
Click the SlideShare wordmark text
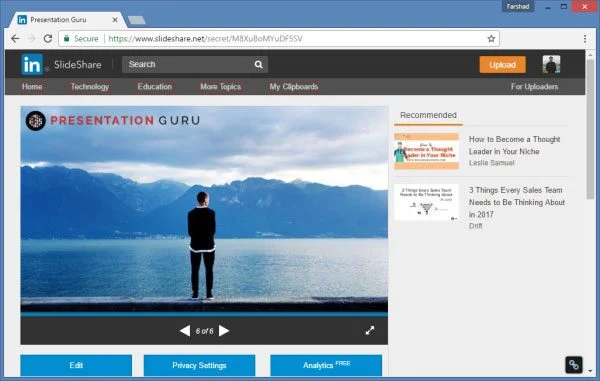click(78, 65)
